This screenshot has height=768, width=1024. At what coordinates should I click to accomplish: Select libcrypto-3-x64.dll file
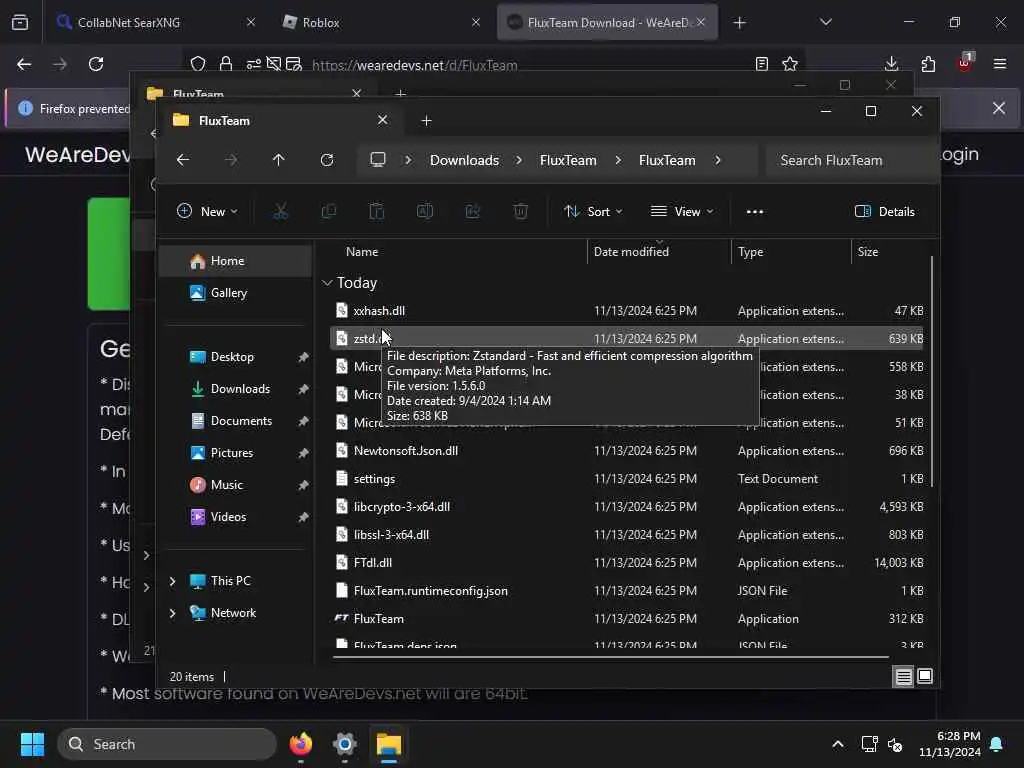(x=627, y=507)
